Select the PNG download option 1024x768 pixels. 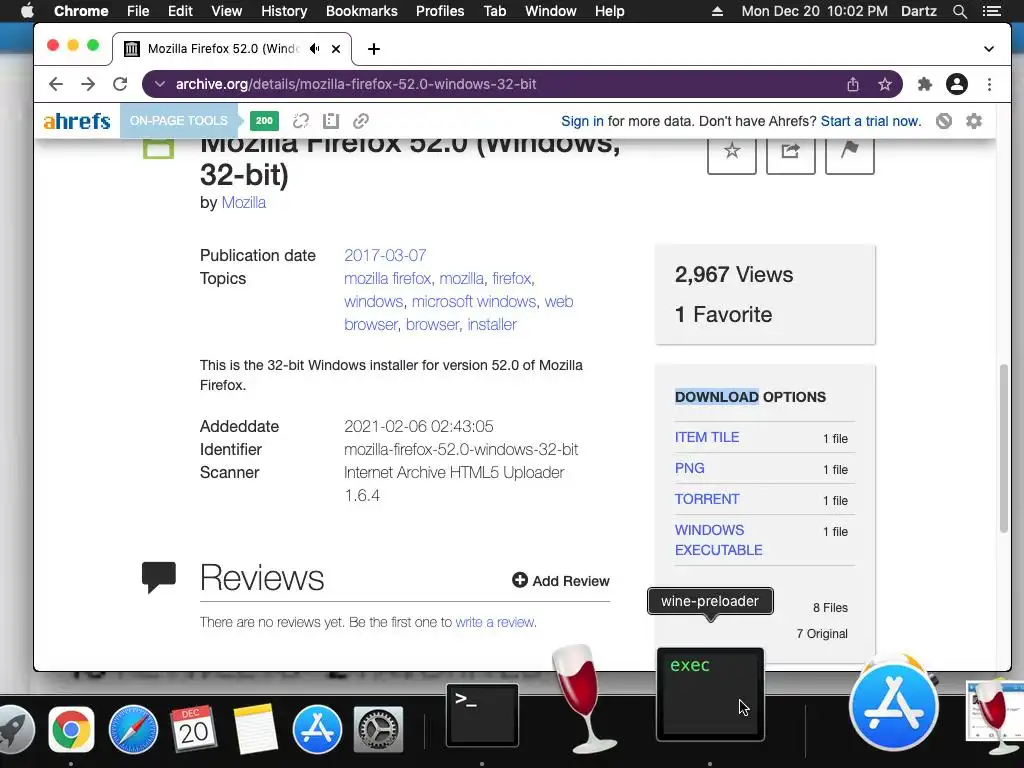pos(689,468)
